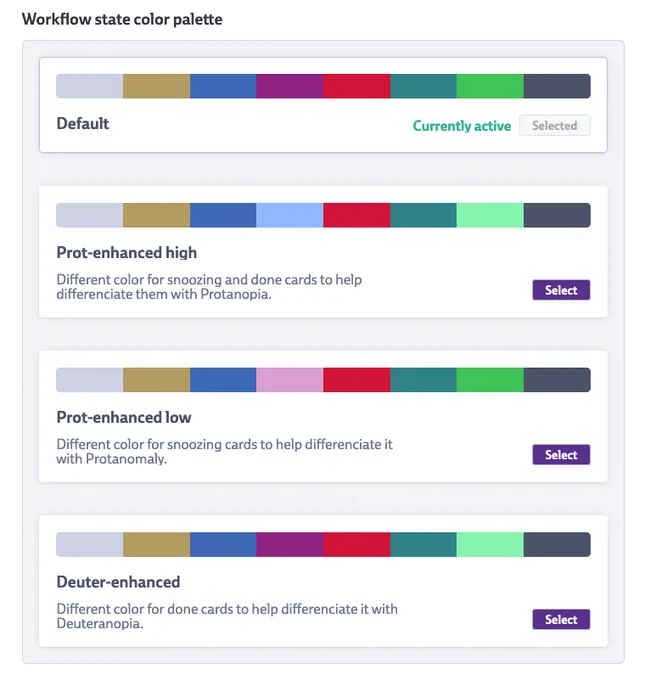Click the red swatch in Default palette

pyautogui.click(x=357, y=86)
